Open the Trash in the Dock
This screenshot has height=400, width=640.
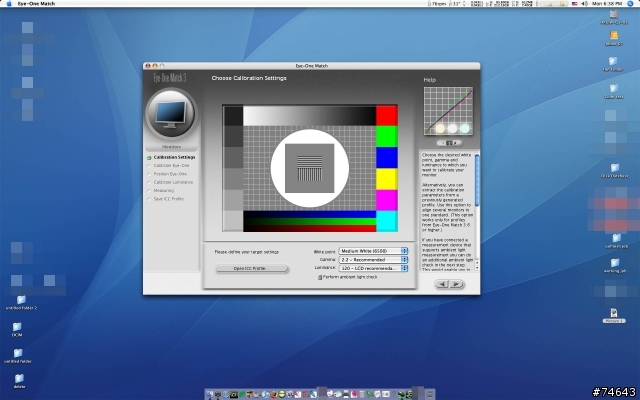(x=429, y=394)
